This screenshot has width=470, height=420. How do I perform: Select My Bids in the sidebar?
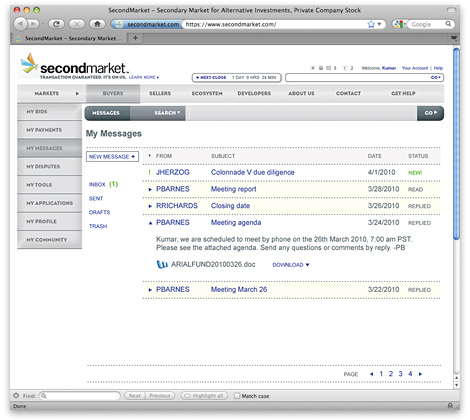(x=49, y=111)
